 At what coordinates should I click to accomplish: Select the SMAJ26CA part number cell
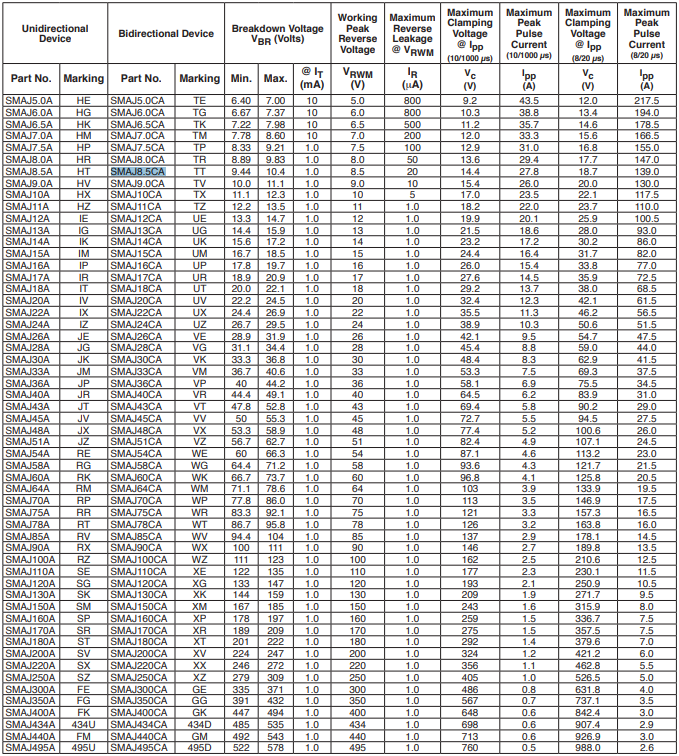point(135,336)
